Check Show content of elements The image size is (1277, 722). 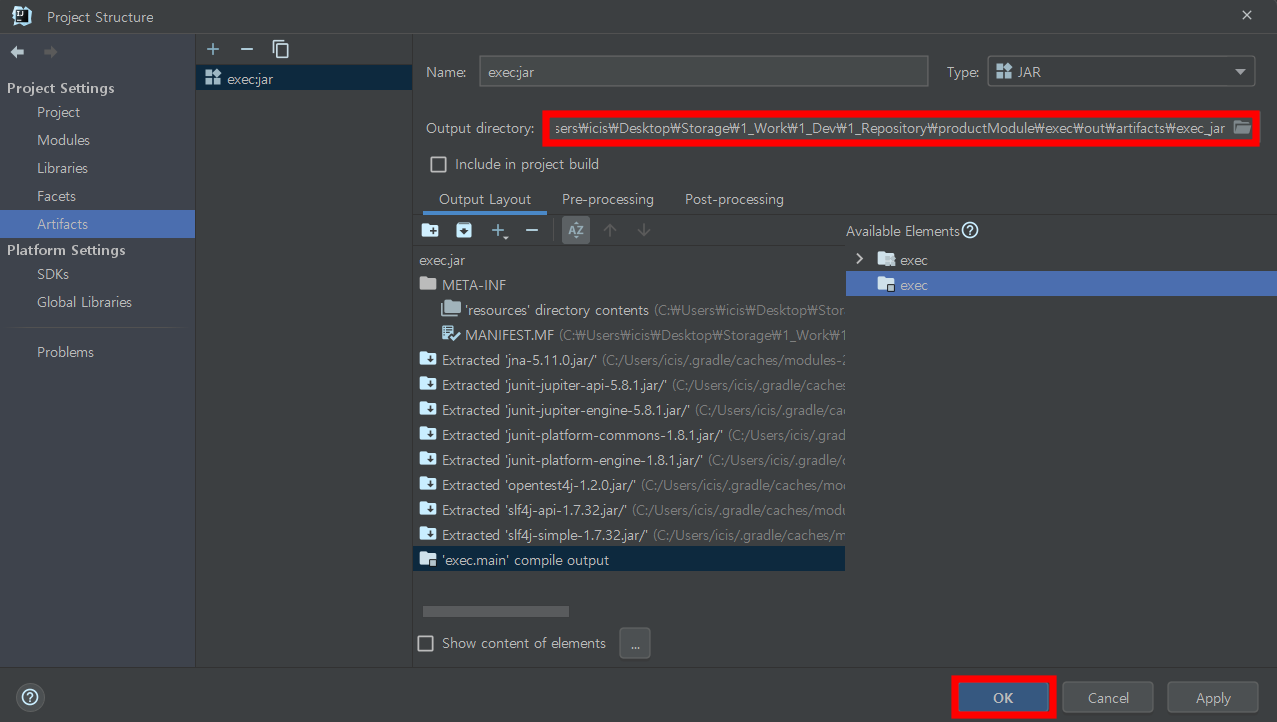[x=425, y=643]
